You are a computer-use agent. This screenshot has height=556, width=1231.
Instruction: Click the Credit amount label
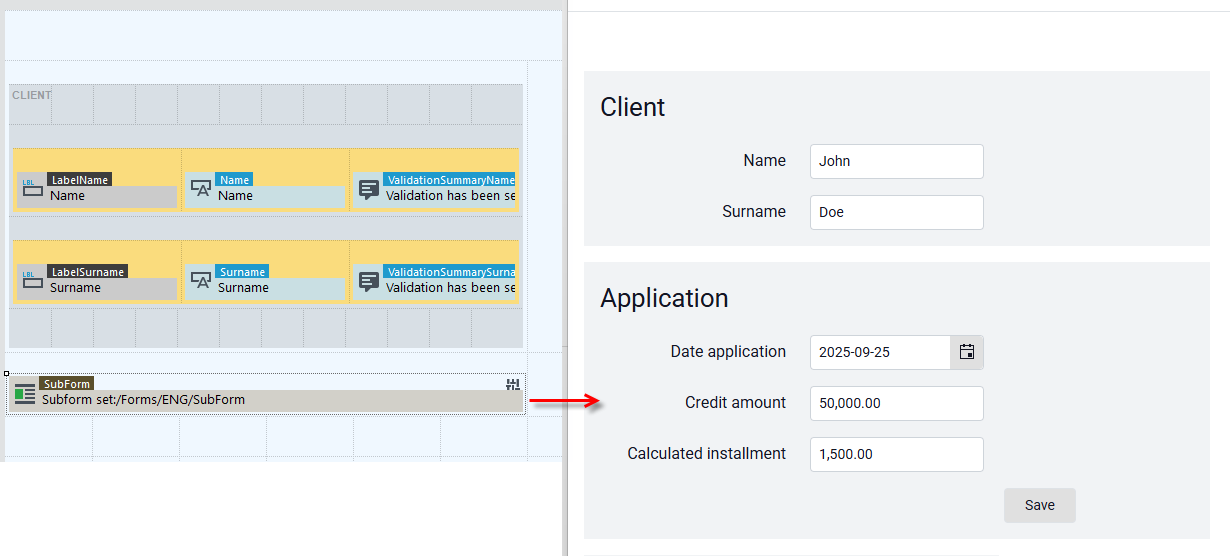coord(735,403)
